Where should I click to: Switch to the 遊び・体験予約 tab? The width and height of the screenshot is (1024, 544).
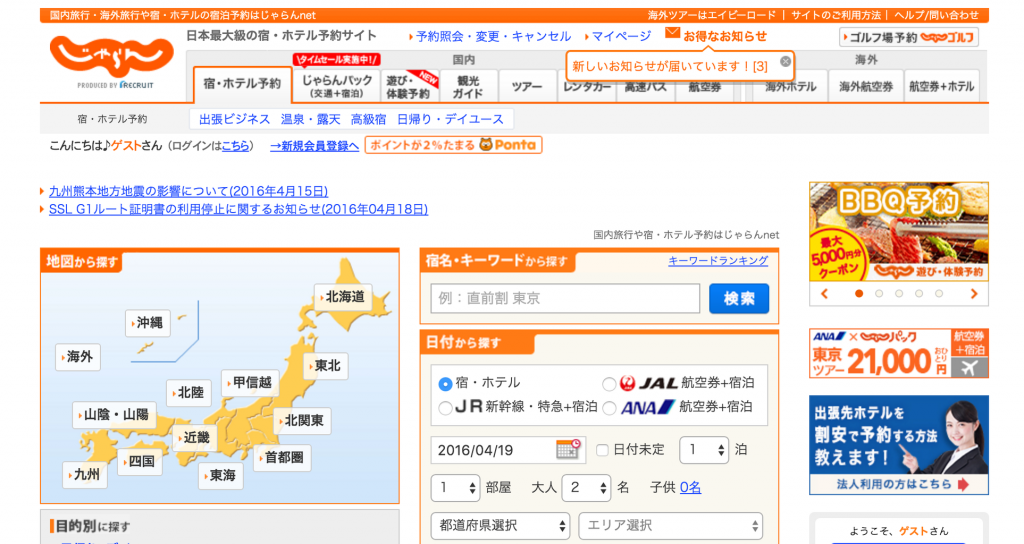(409, 86)
